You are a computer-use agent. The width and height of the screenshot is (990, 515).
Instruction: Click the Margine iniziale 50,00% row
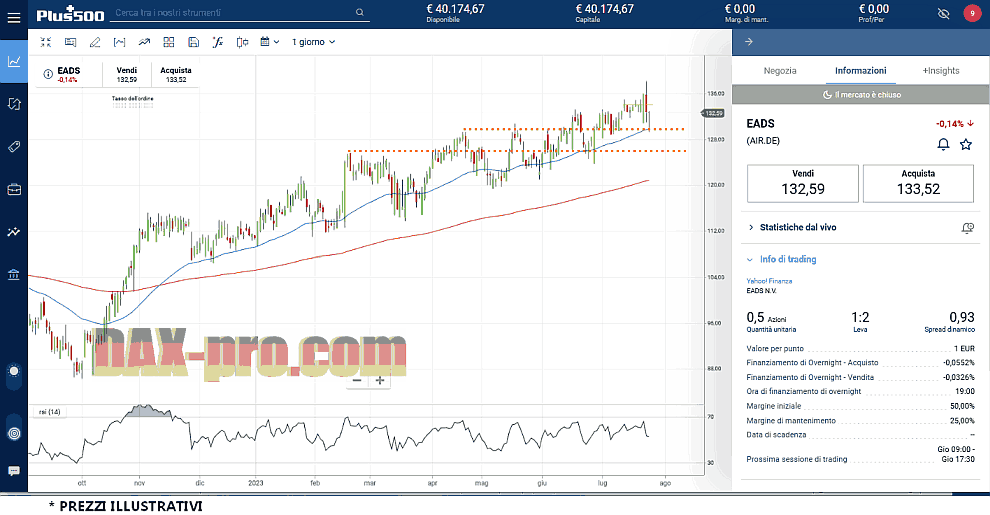861,406
